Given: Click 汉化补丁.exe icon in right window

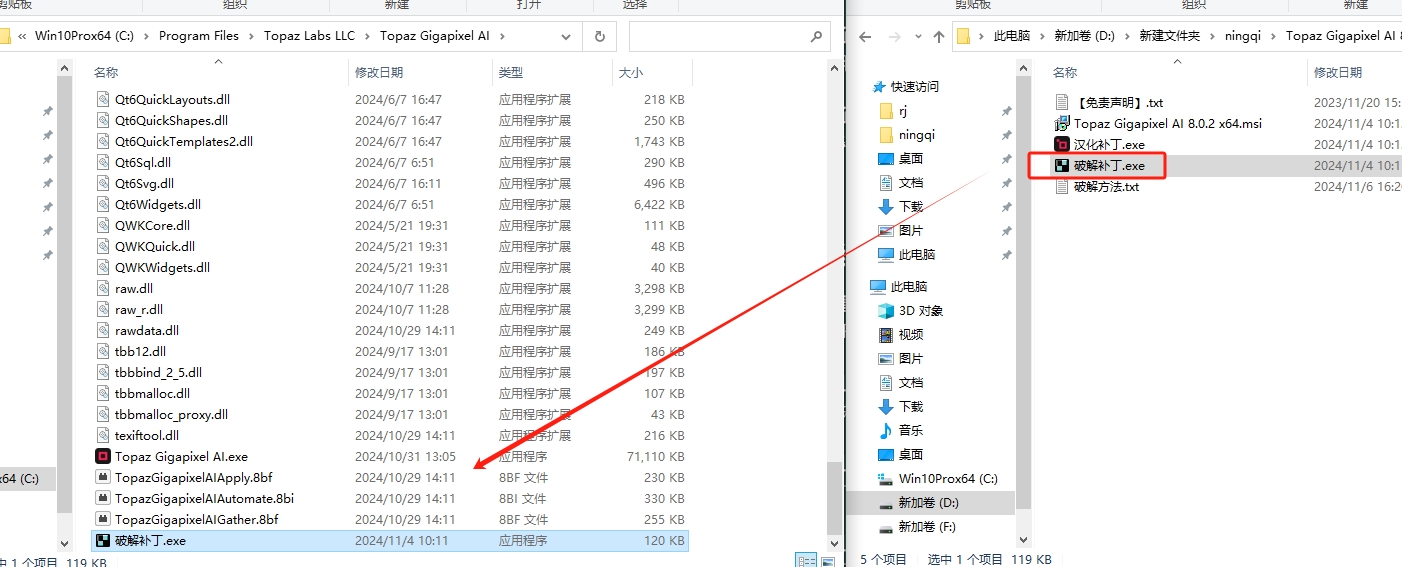Looking at the screenshot, I should coord(1063,145).
